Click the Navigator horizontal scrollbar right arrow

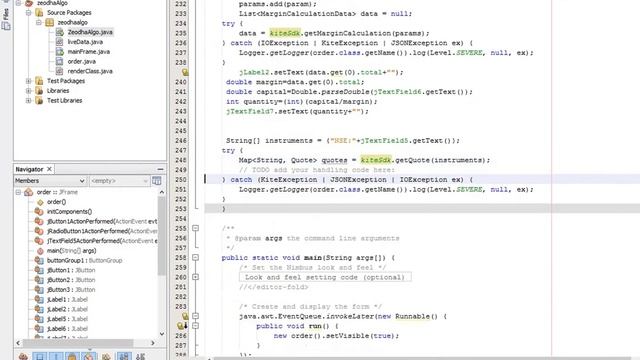153,343
